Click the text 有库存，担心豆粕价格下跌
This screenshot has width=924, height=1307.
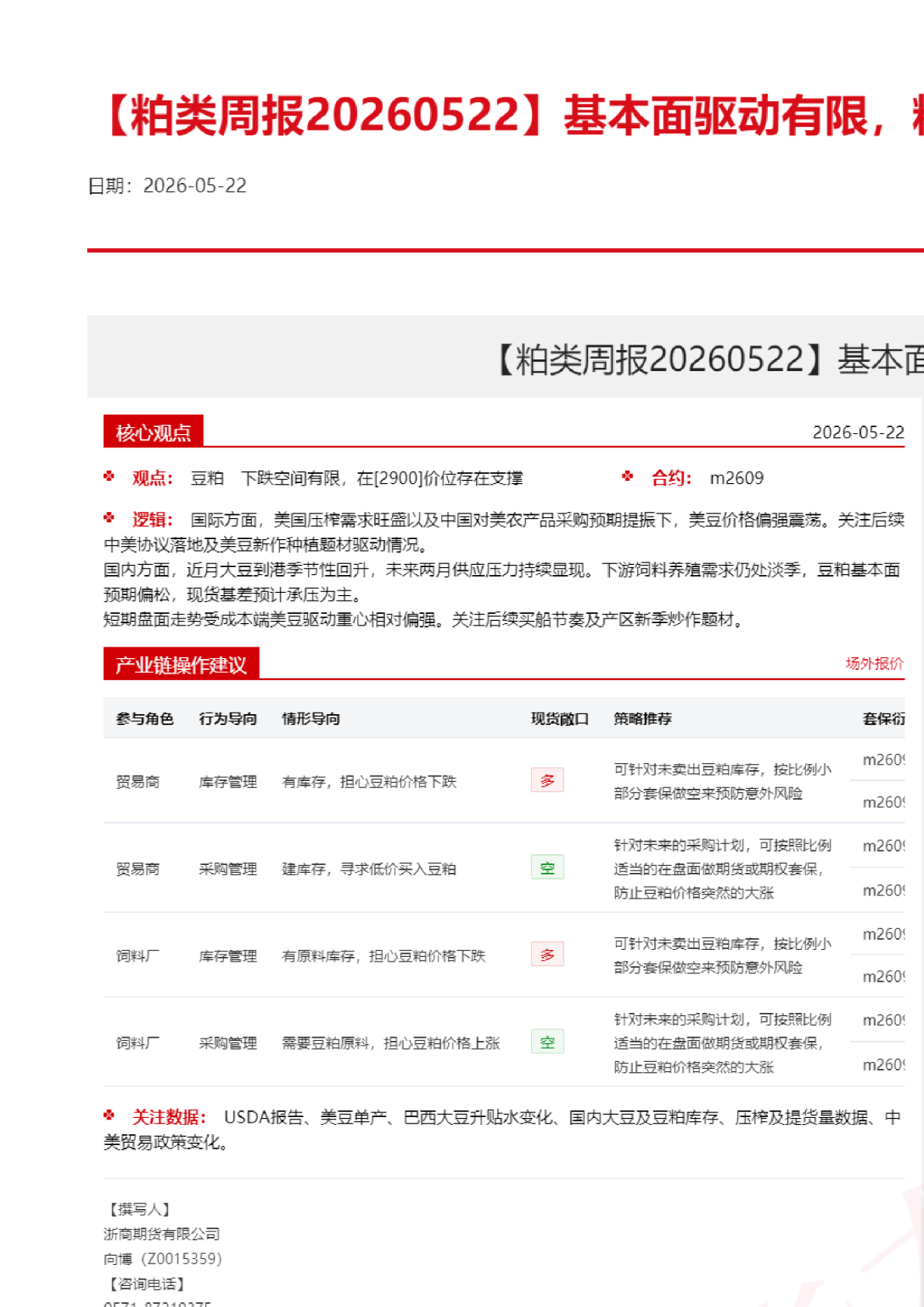click(369, 782)
